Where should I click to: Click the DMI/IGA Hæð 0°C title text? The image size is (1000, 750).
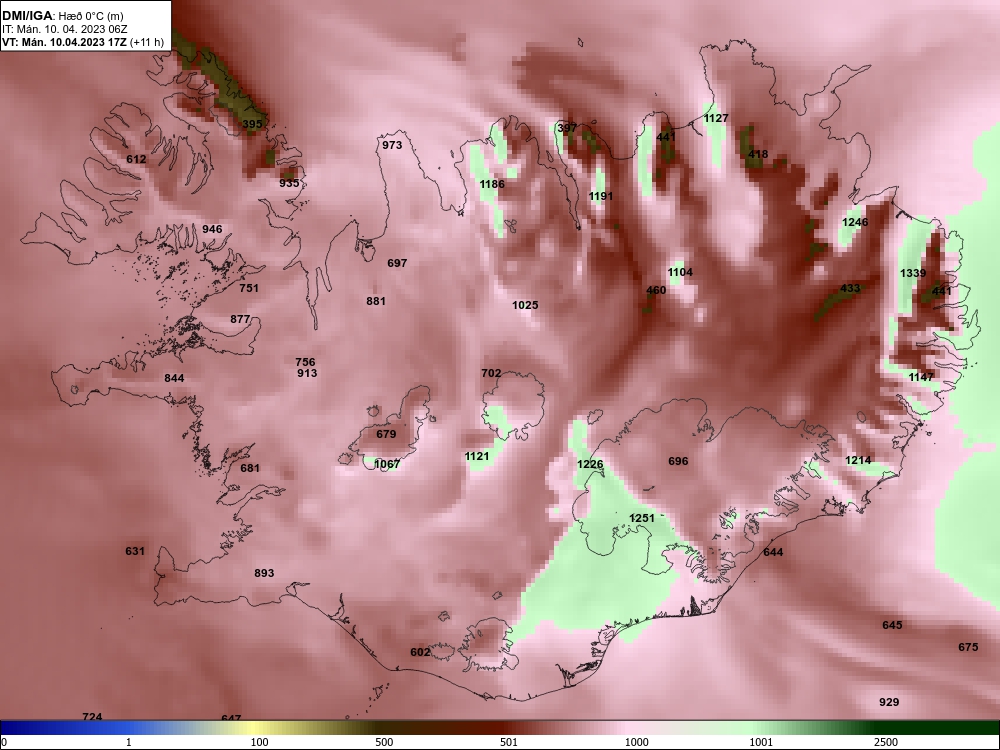coord(62,16)
